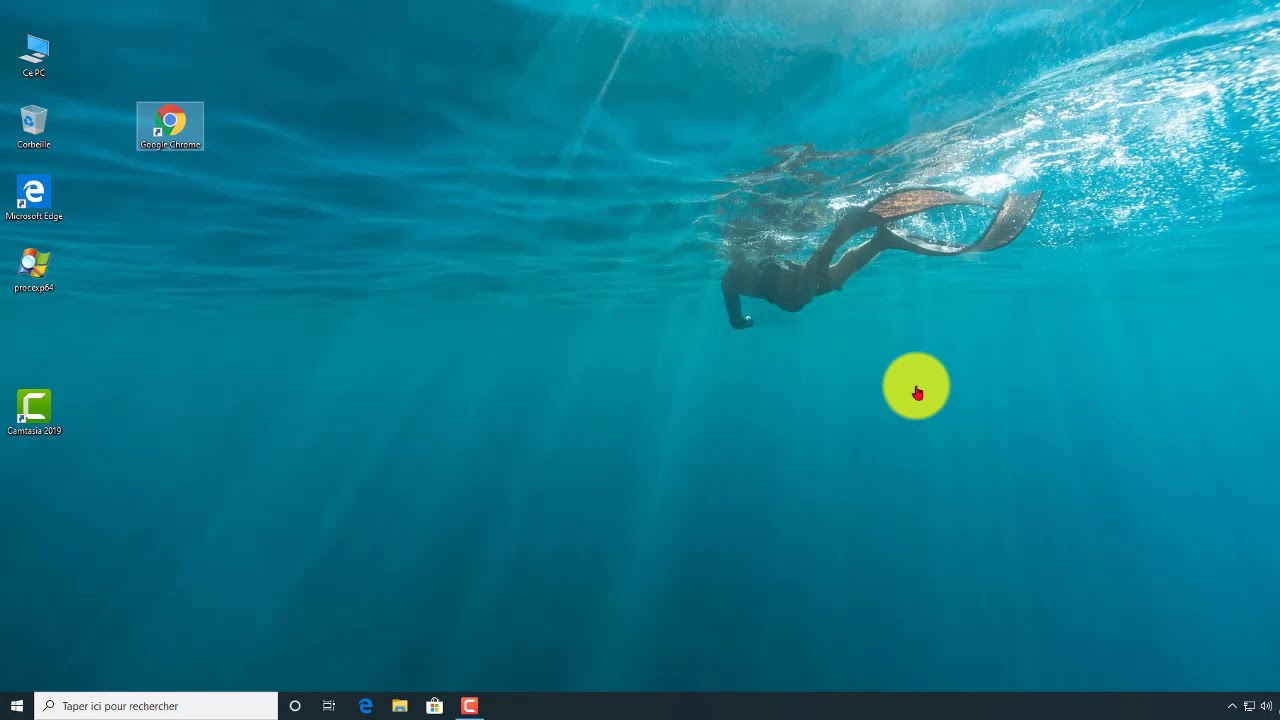The height and width of the screenshot is (720, 1280).
Task: Switch to Camtasia on the taskbar
Action: (x=469, y=706)
